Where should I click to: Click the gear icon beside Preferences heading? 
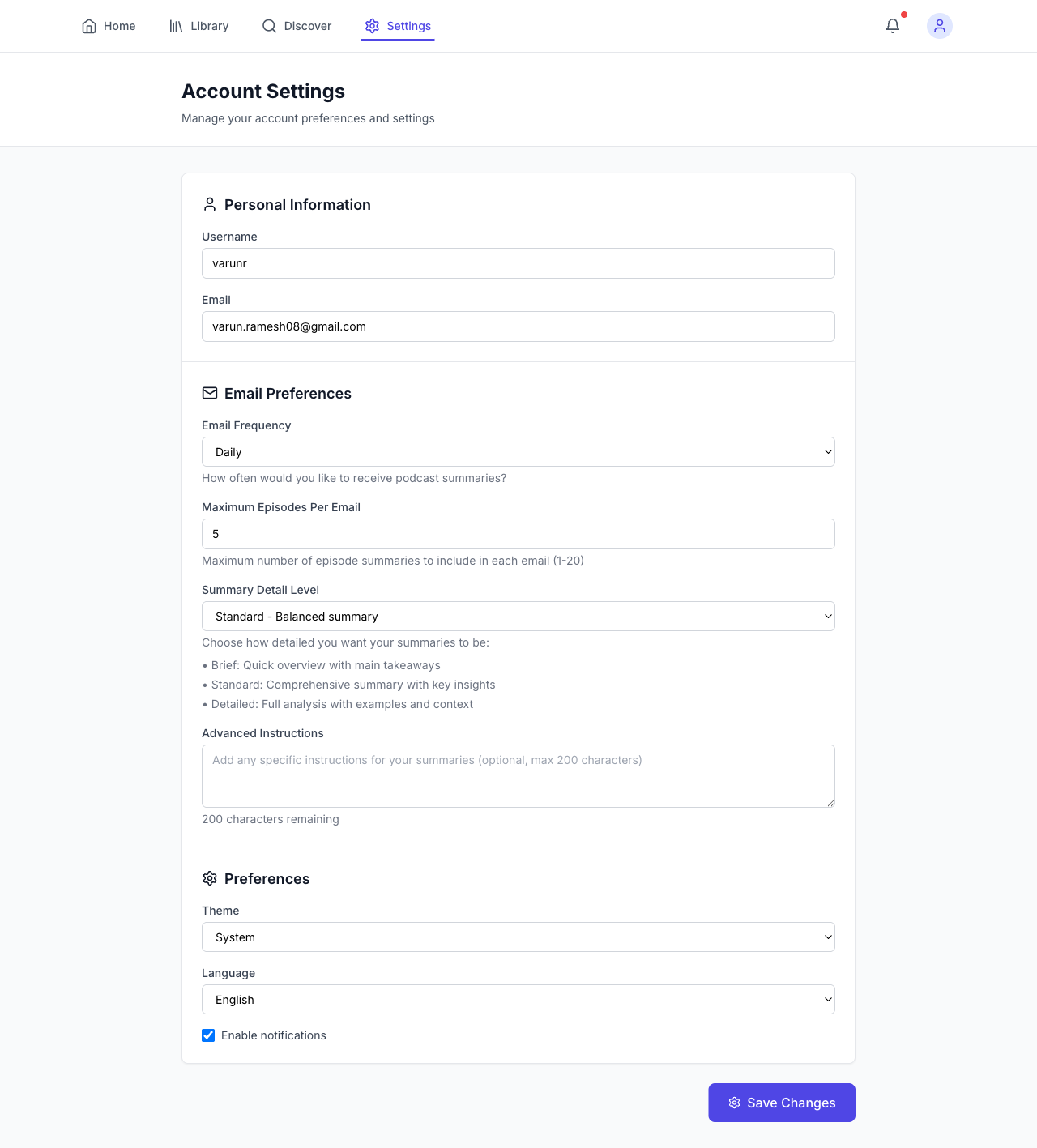click(210, 878)
